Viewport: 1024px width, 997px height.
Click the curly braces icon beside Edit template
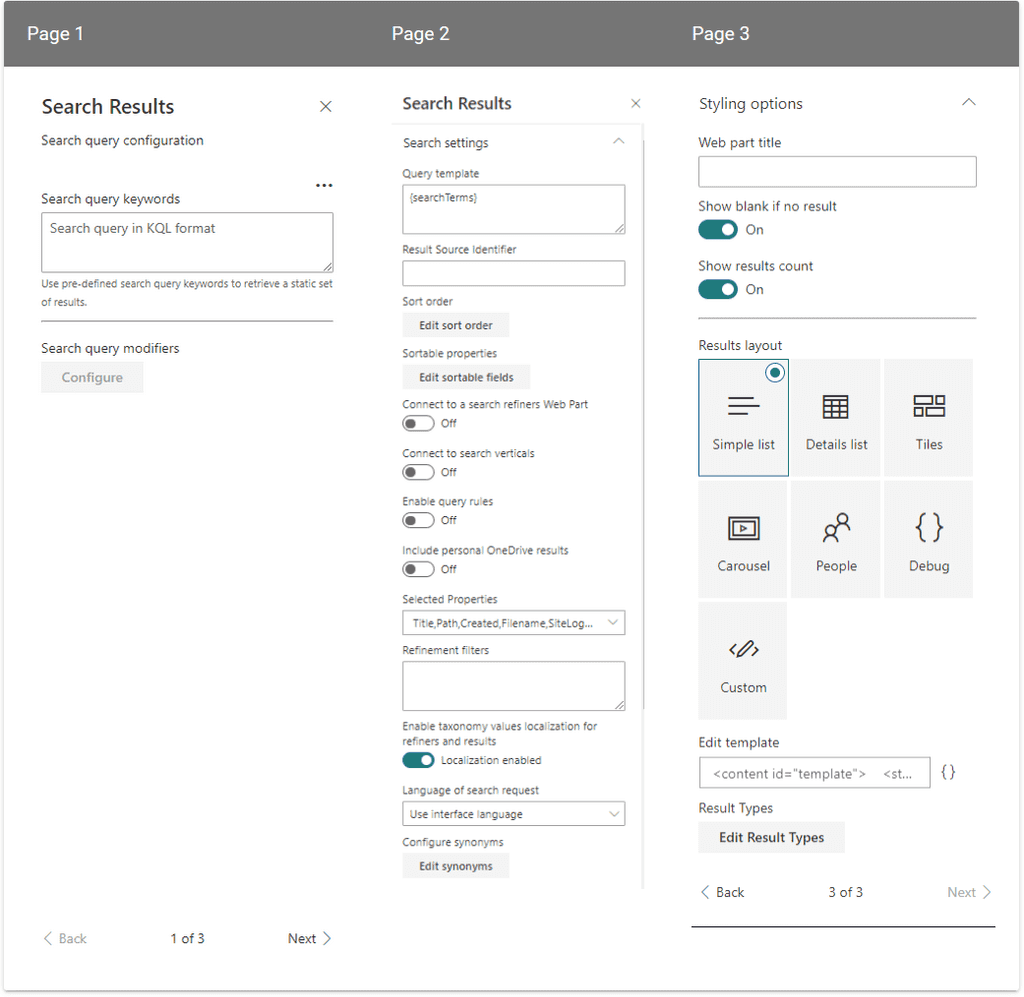(x=948, y=773)
